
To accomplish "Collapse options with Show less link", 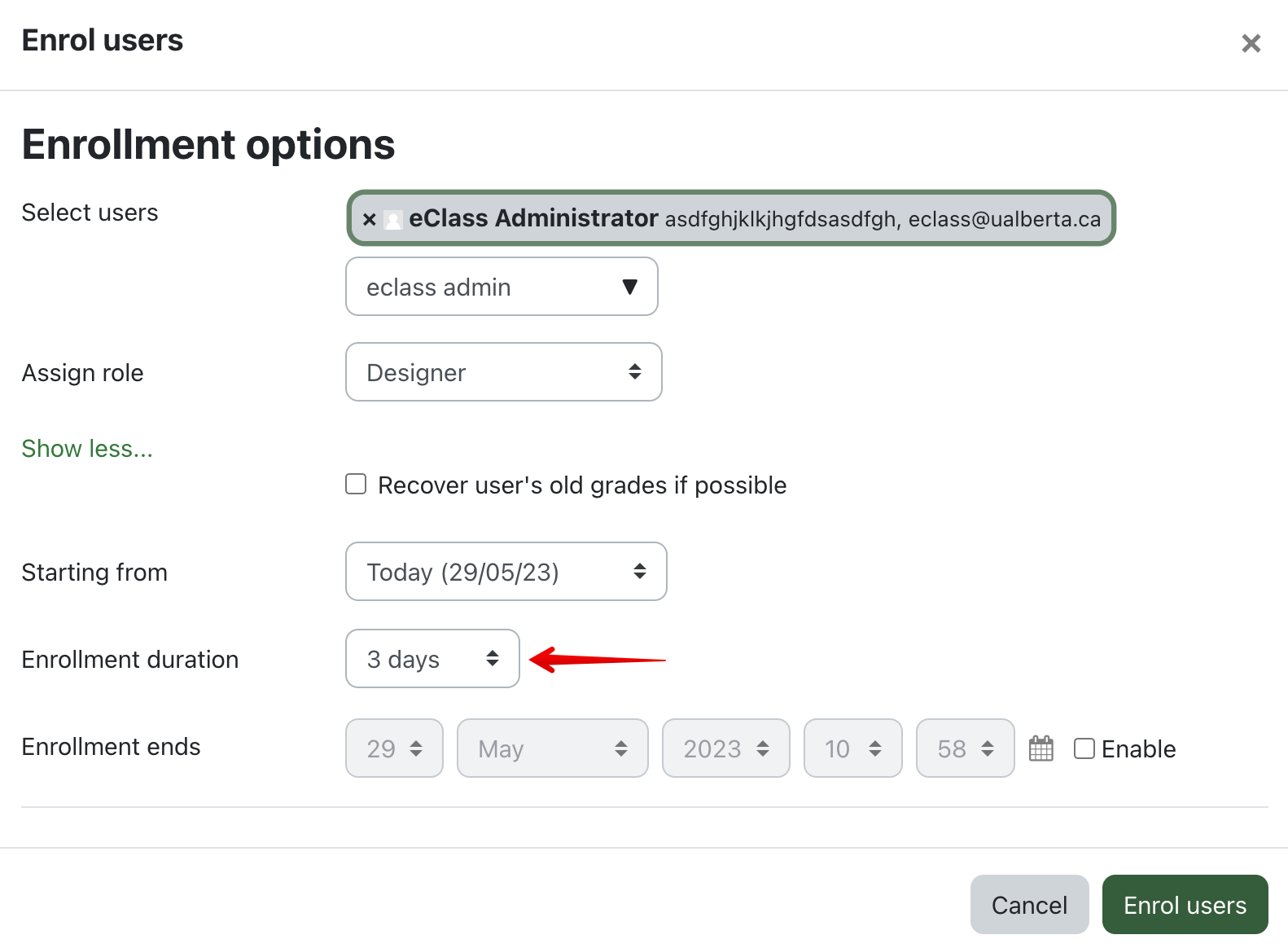I will pyautogui.click(x=87, y=449).
